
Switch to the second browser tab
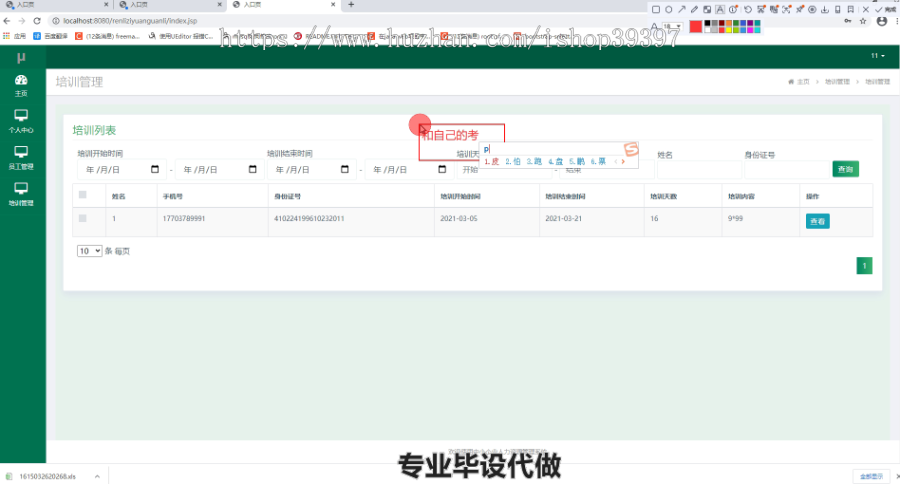tap(170, 5)
